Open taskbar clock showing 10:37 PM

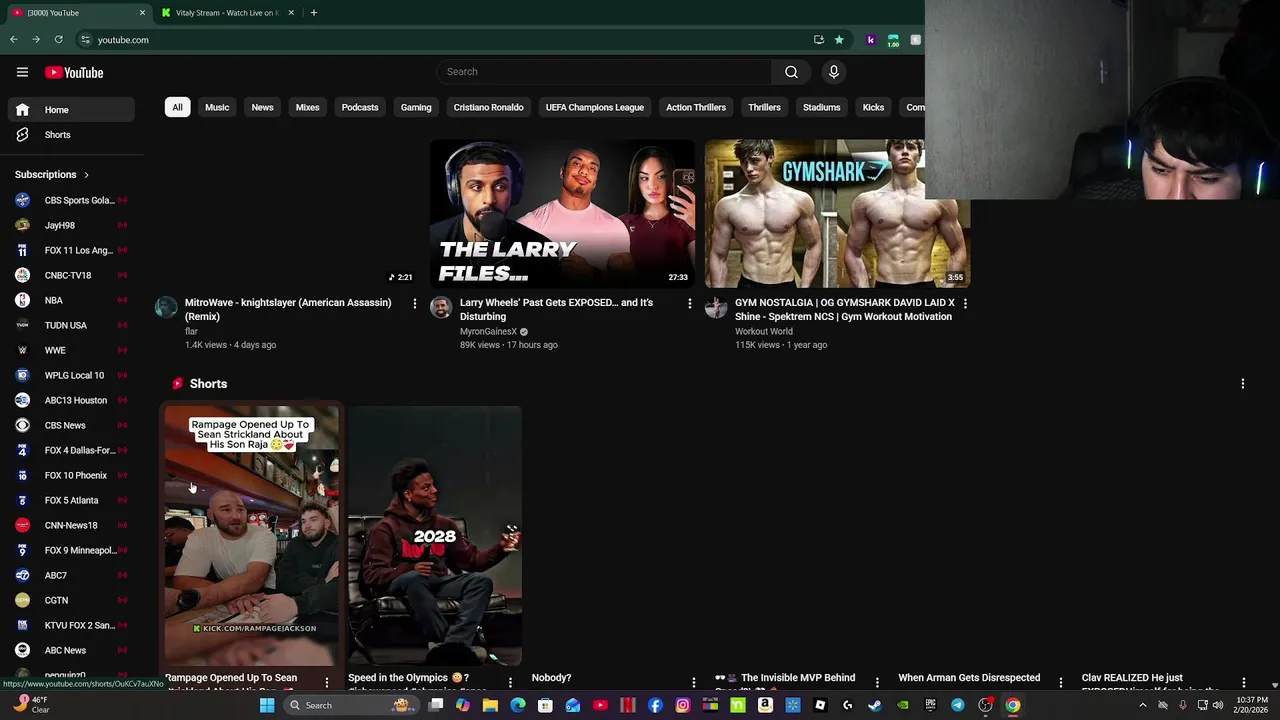[x=1251, y=705]
